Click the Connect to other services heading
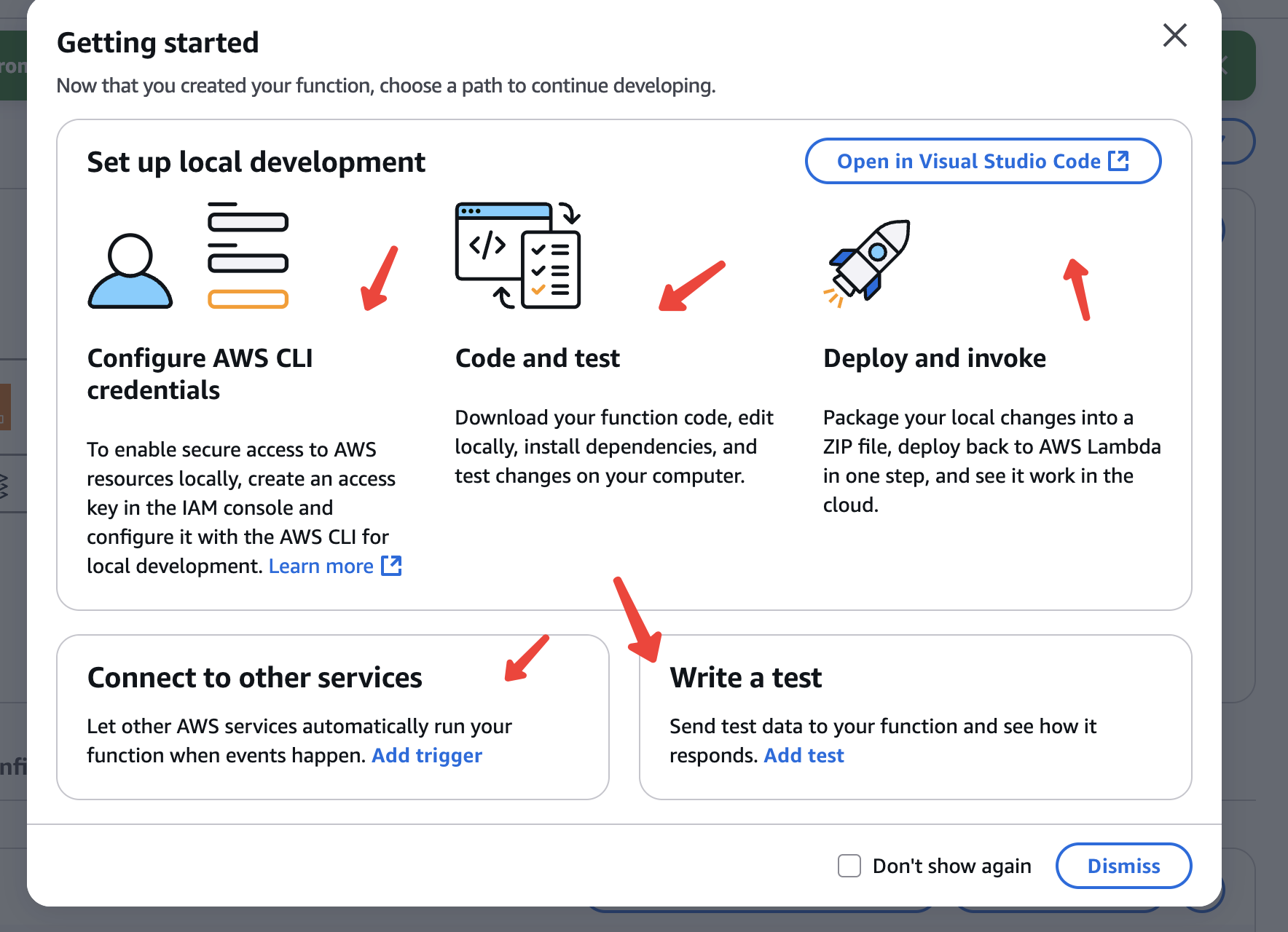 (x=254, y=677)
